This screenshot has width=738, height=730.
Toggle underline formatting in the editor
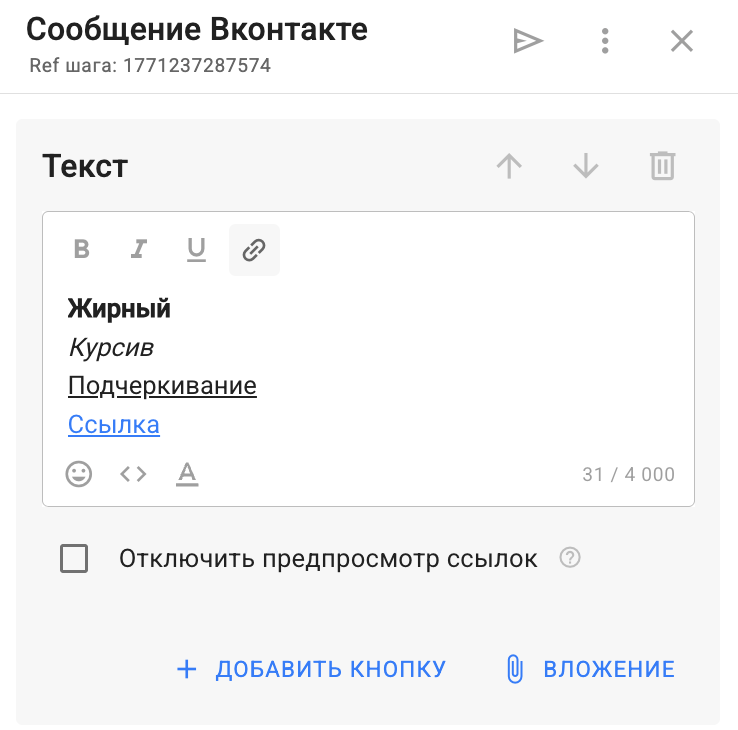point(196,250)
